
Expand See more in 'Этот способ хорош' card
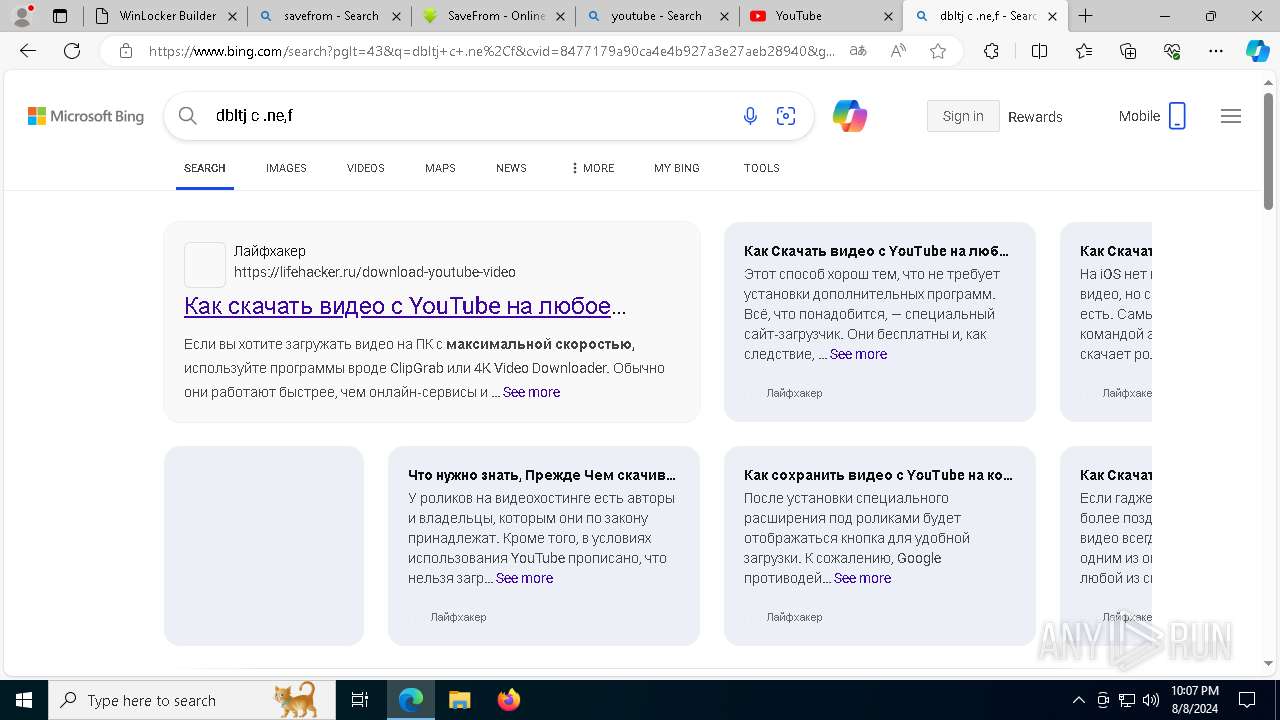pos(858,354)
